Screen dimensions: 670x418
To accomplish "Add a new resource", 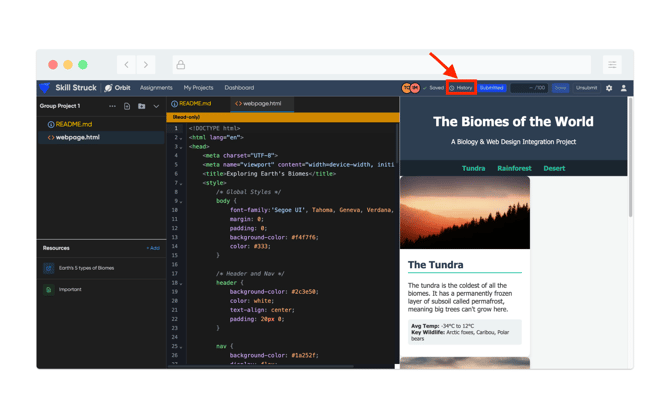I will coord(153,248).
